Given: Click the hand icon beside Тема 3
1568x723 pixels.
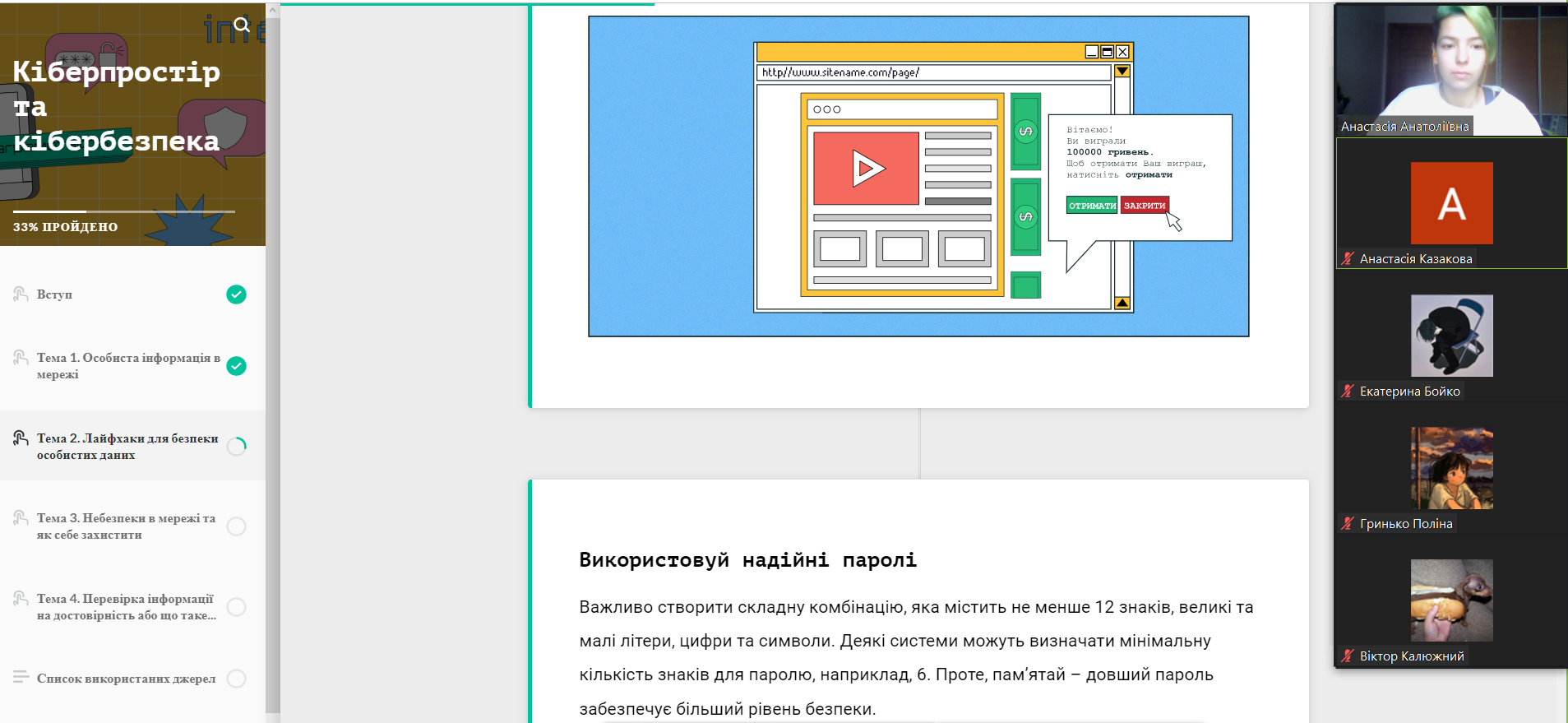Looking at the screenshot, I should coord(21,518).
